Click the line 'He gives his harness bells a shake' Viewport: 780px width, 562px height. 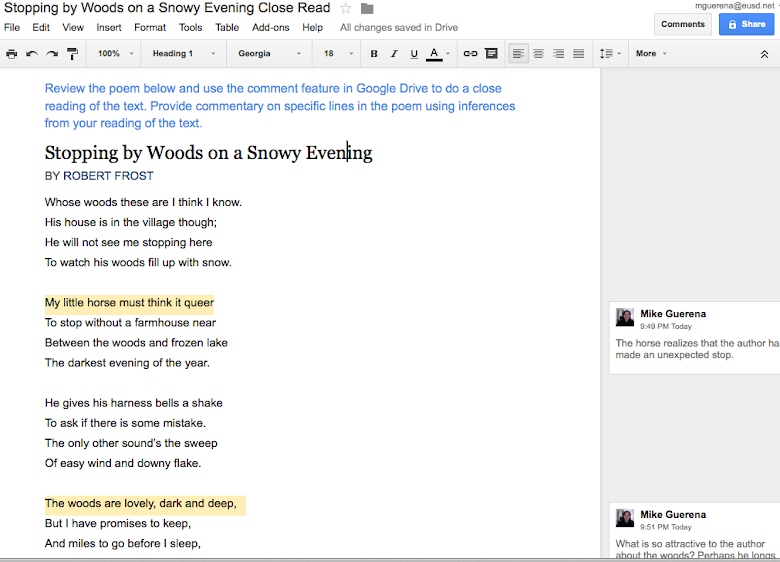coord(133,403)
